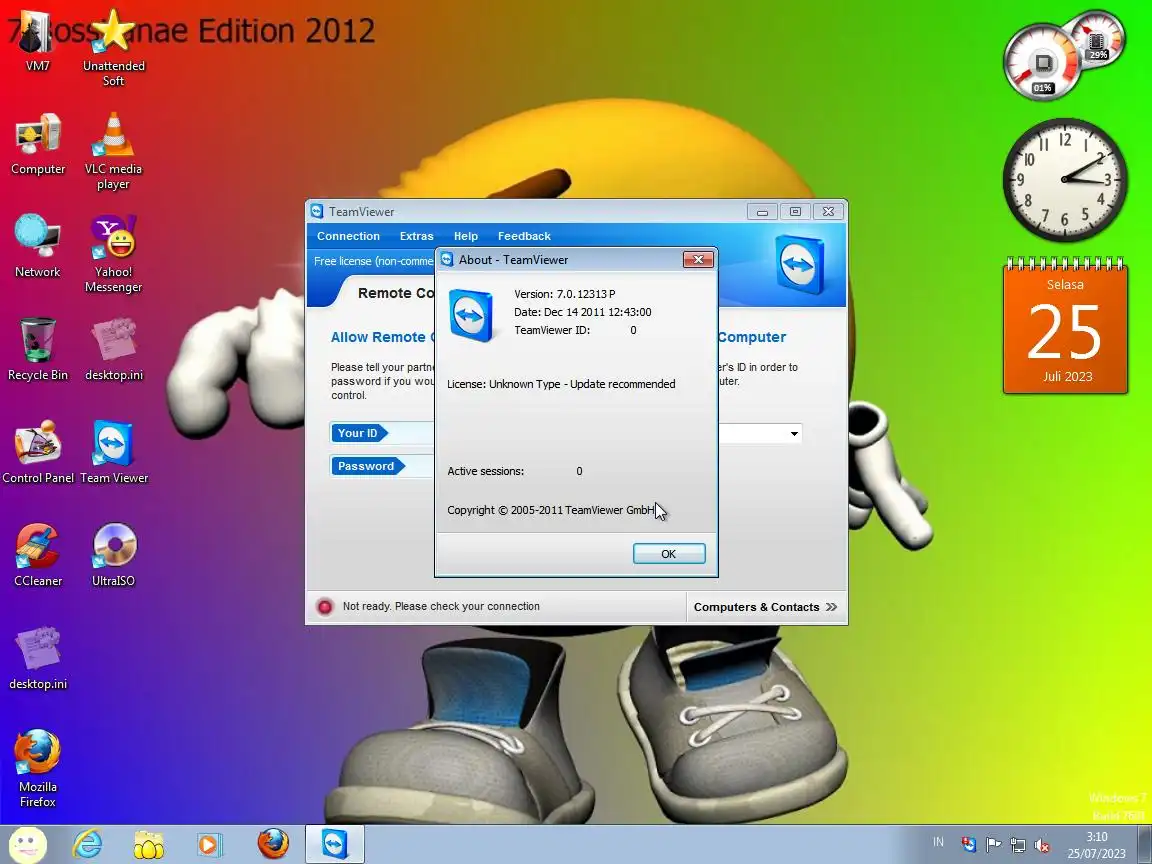This screenshot has height=864, width=1152.
Task: Click License: Unknown Type text
Action: 561,384
